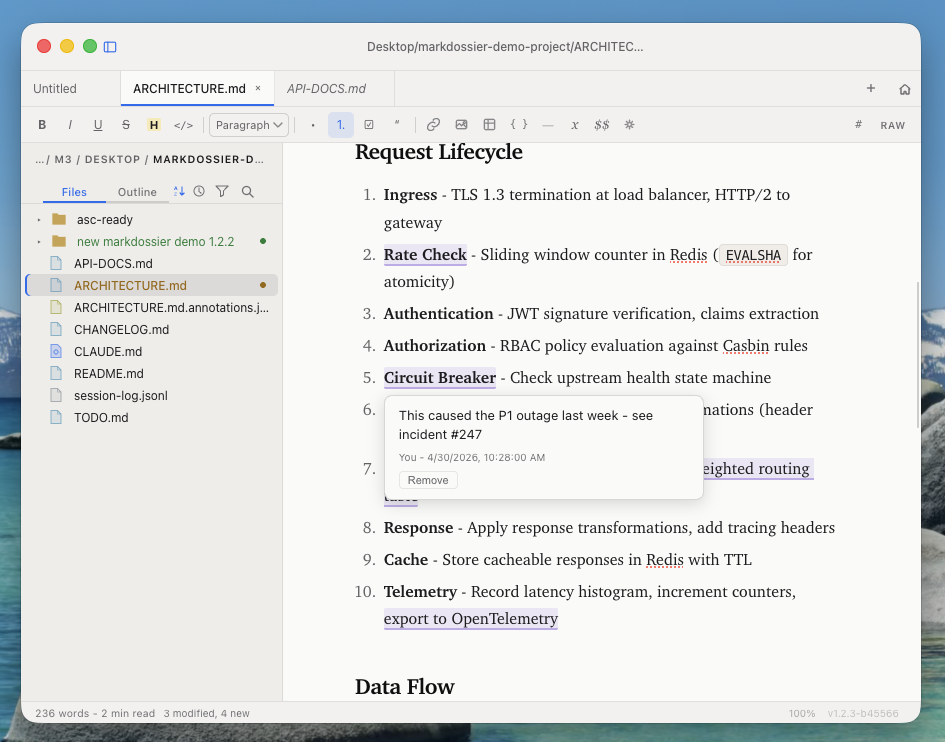Click the editor vertical scrollbar
945x742 pixels.
point(917,355)
